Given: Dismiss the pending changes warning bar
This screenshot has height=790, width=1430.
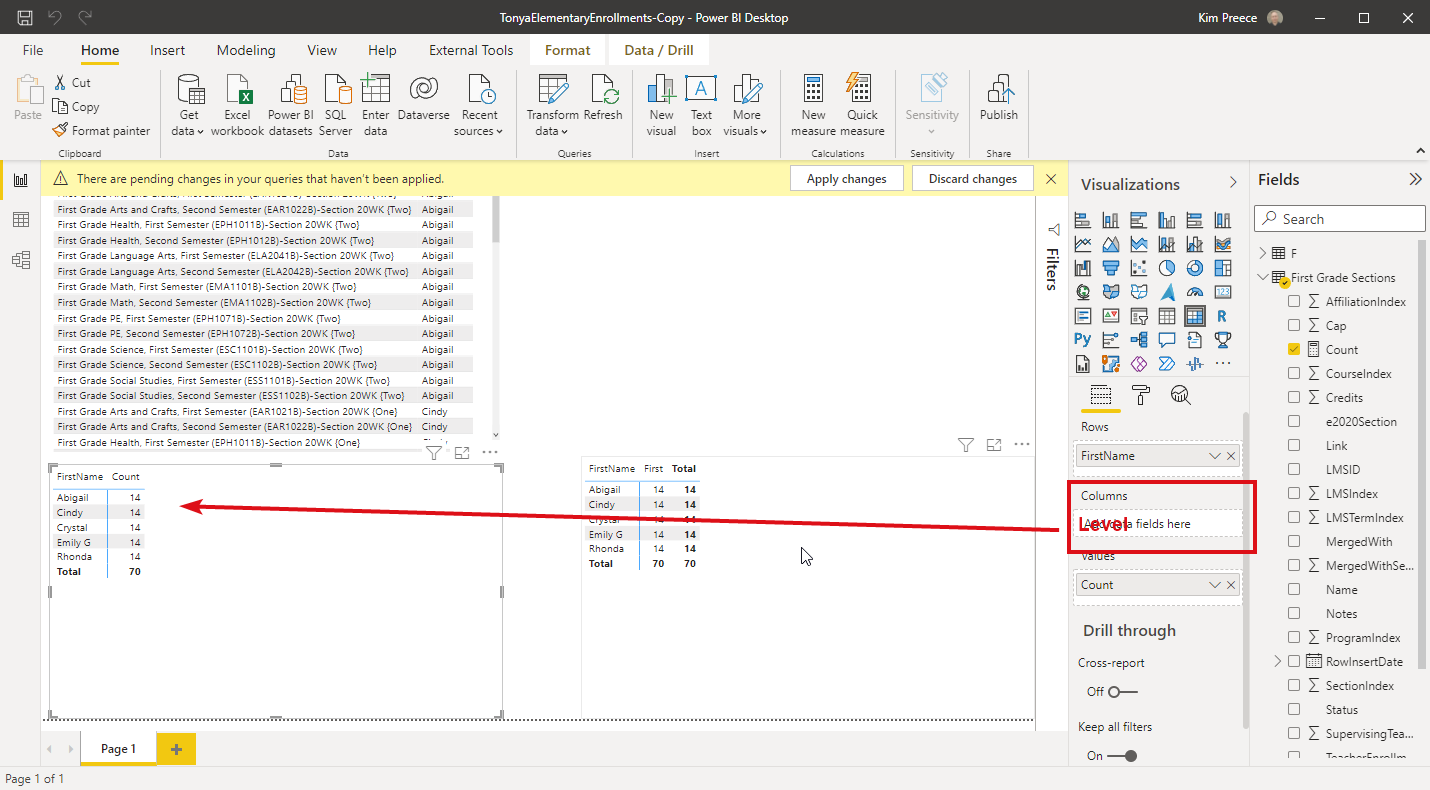Looking at the screenshot, I should 1051,179.
